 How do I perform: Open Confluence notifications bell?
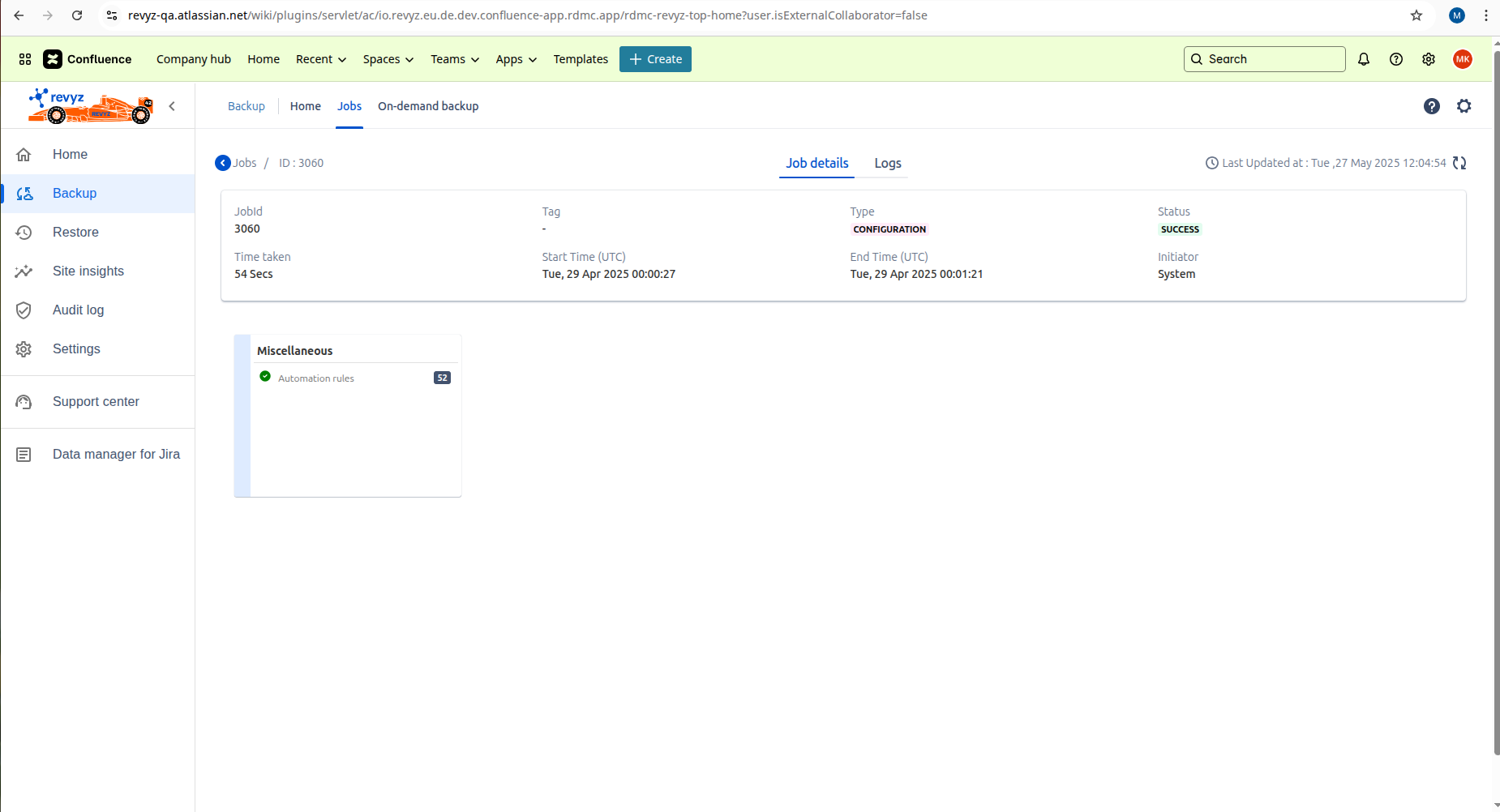[x=1363, y=58]
